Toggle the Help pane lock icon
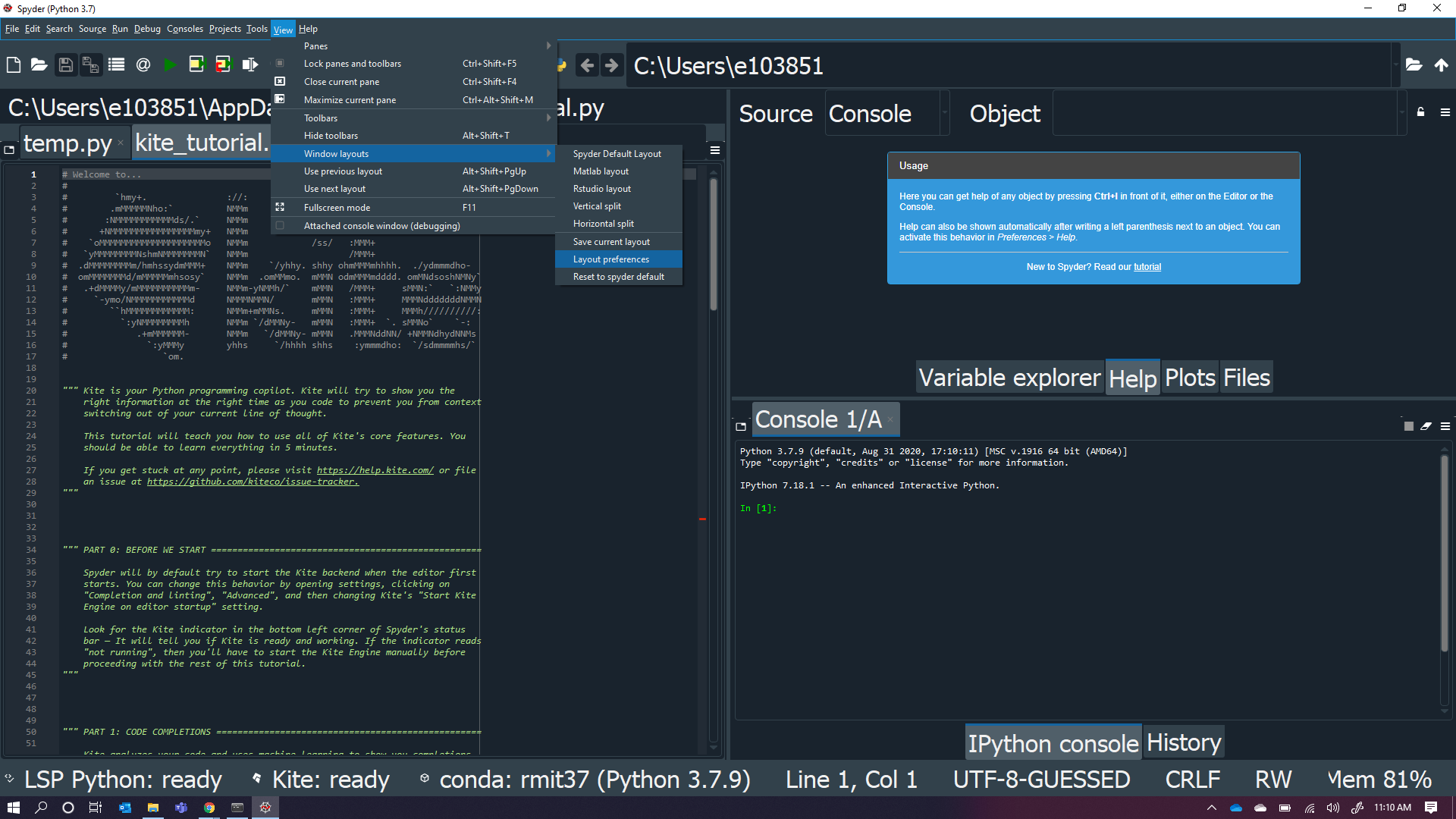This screenshot has width=1456, height=819. (1421, 112)
